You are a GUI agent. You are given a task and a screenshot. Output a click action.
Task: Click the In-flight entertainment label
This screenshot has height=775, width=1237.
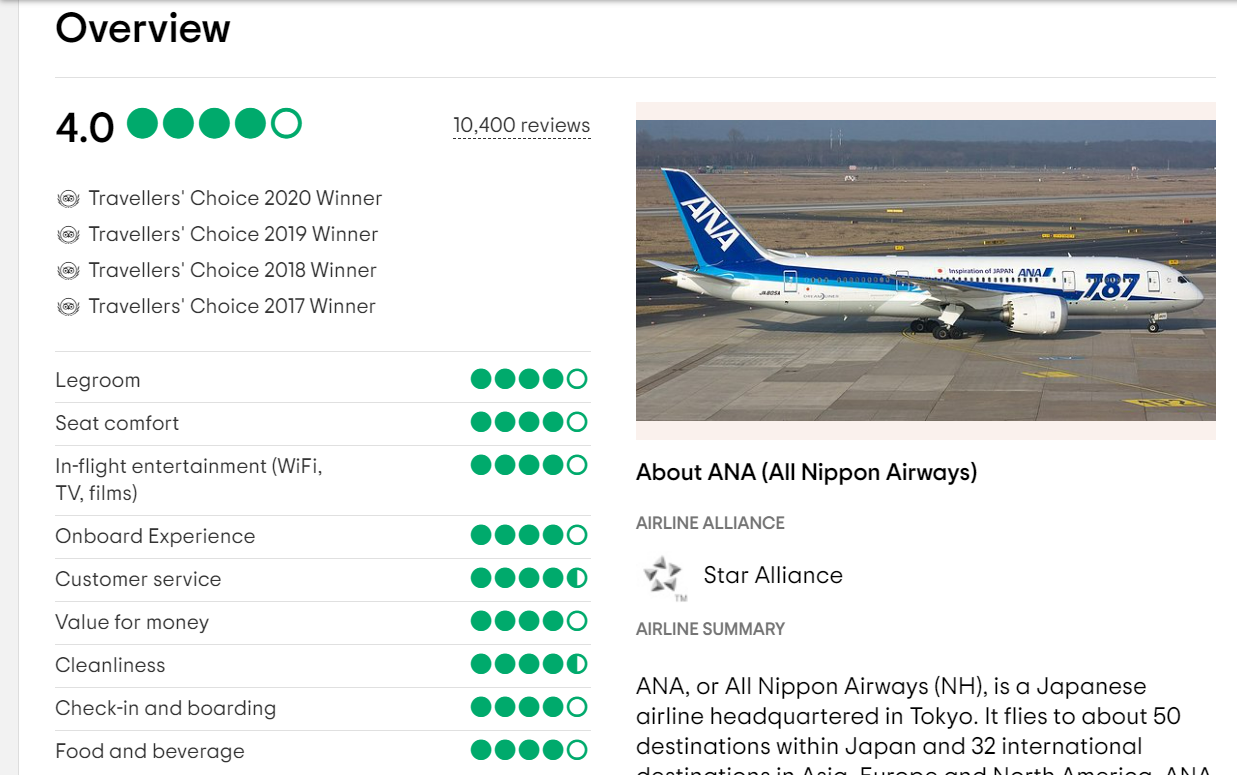point(189,479)
